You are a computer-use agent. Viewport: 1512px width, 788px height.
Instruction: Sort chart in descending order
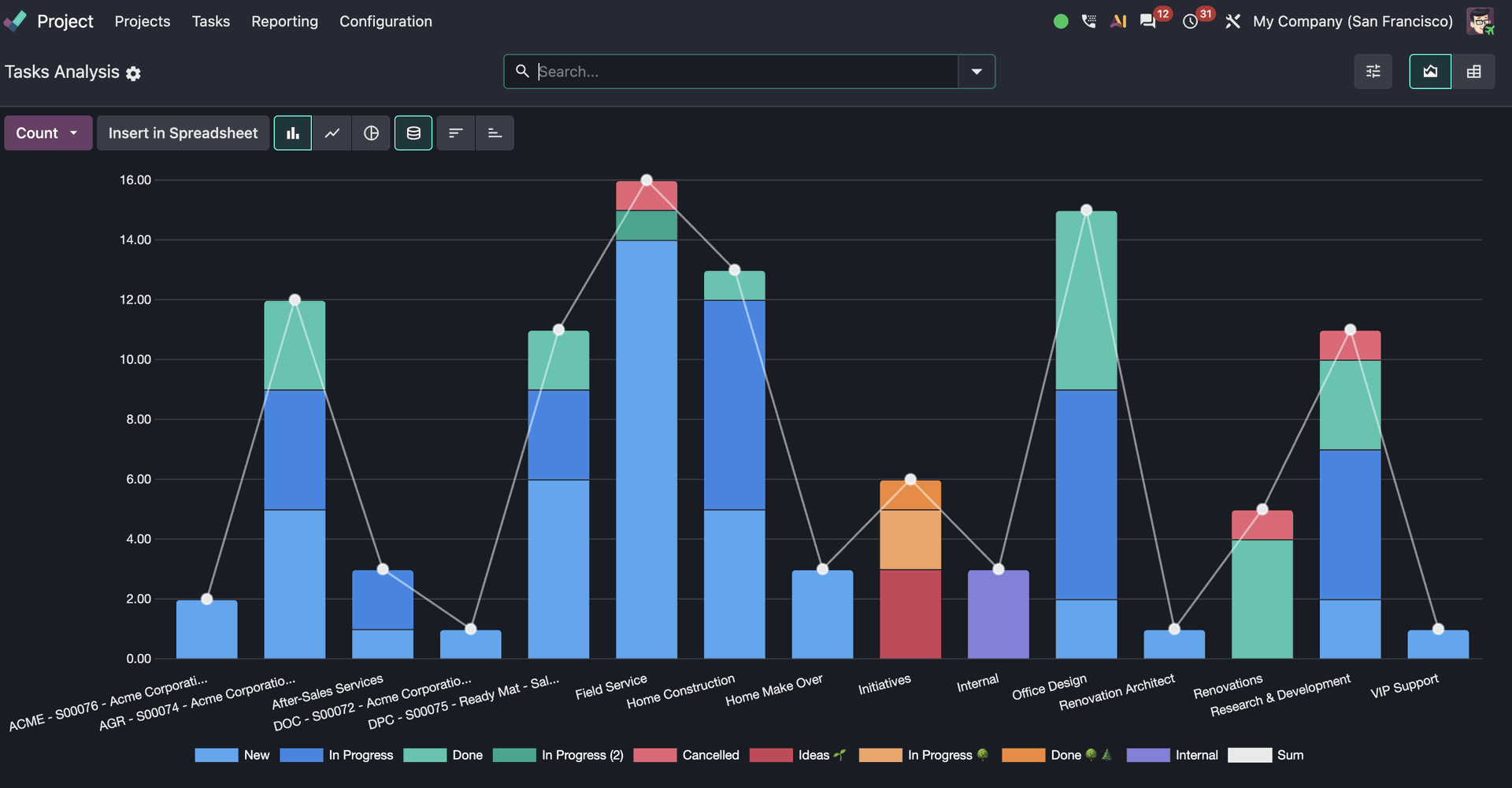coord(455,133)
